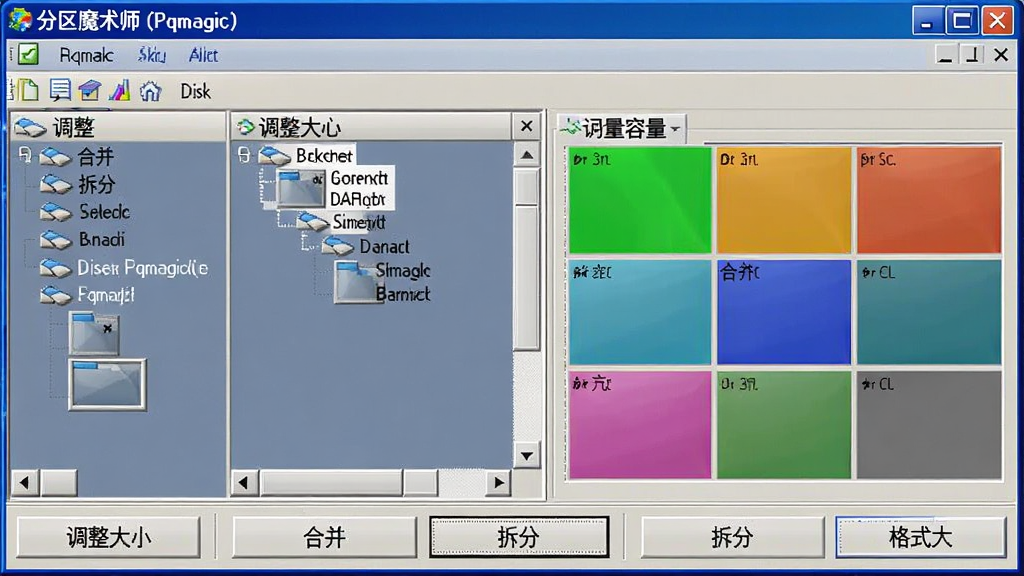Select the orange-yellow color swatch
1024x576 pixels.
(x=784, y=200)
